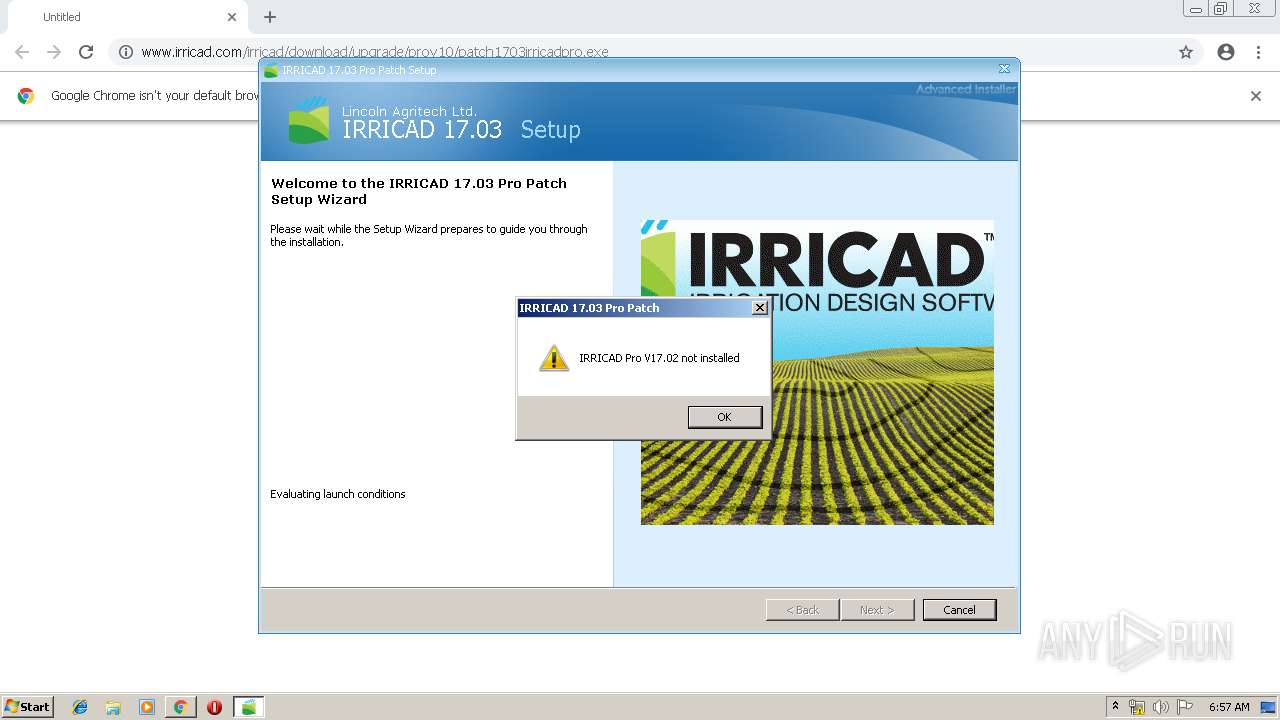Click the Advanced Installer label
Image resolution: width=1280 pixels, height=720 pixels.
point(966,89)
